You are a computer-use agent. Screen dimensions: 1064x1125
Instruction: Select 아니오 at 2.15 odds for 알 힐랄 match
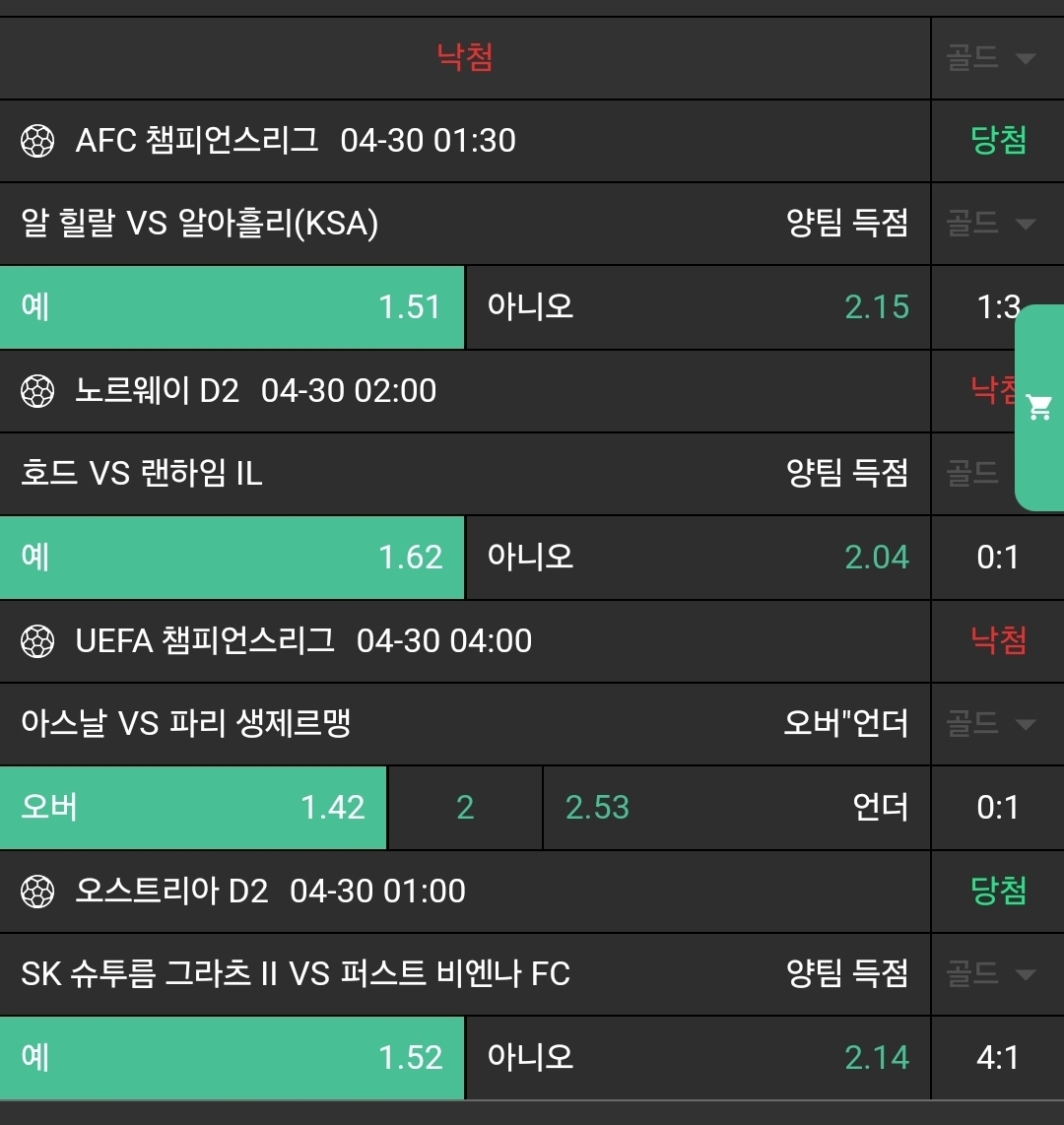[x=698, y=307]
